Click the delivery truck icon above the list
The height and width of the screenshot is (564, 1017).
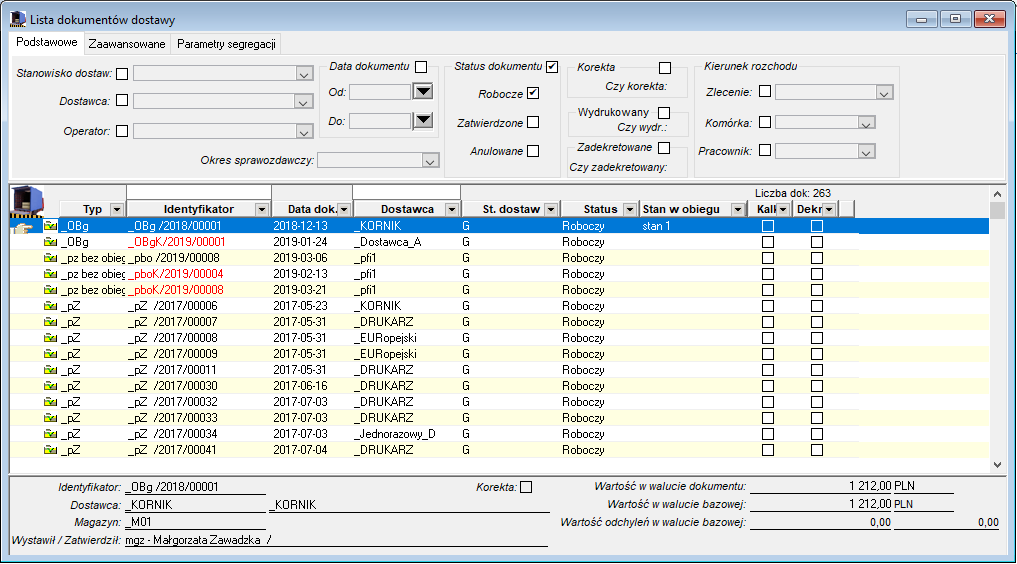point(27,202)
